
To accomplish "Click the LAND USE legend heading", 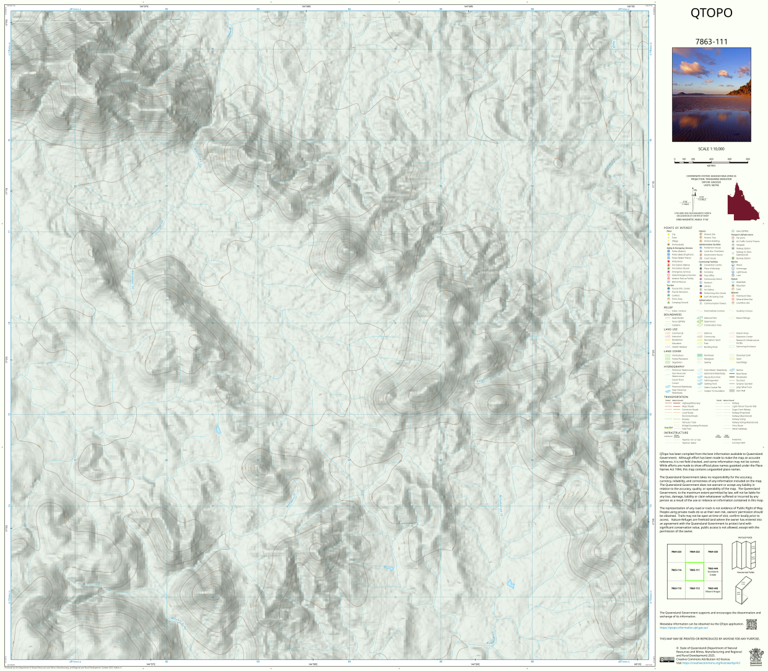I will 671,330.
